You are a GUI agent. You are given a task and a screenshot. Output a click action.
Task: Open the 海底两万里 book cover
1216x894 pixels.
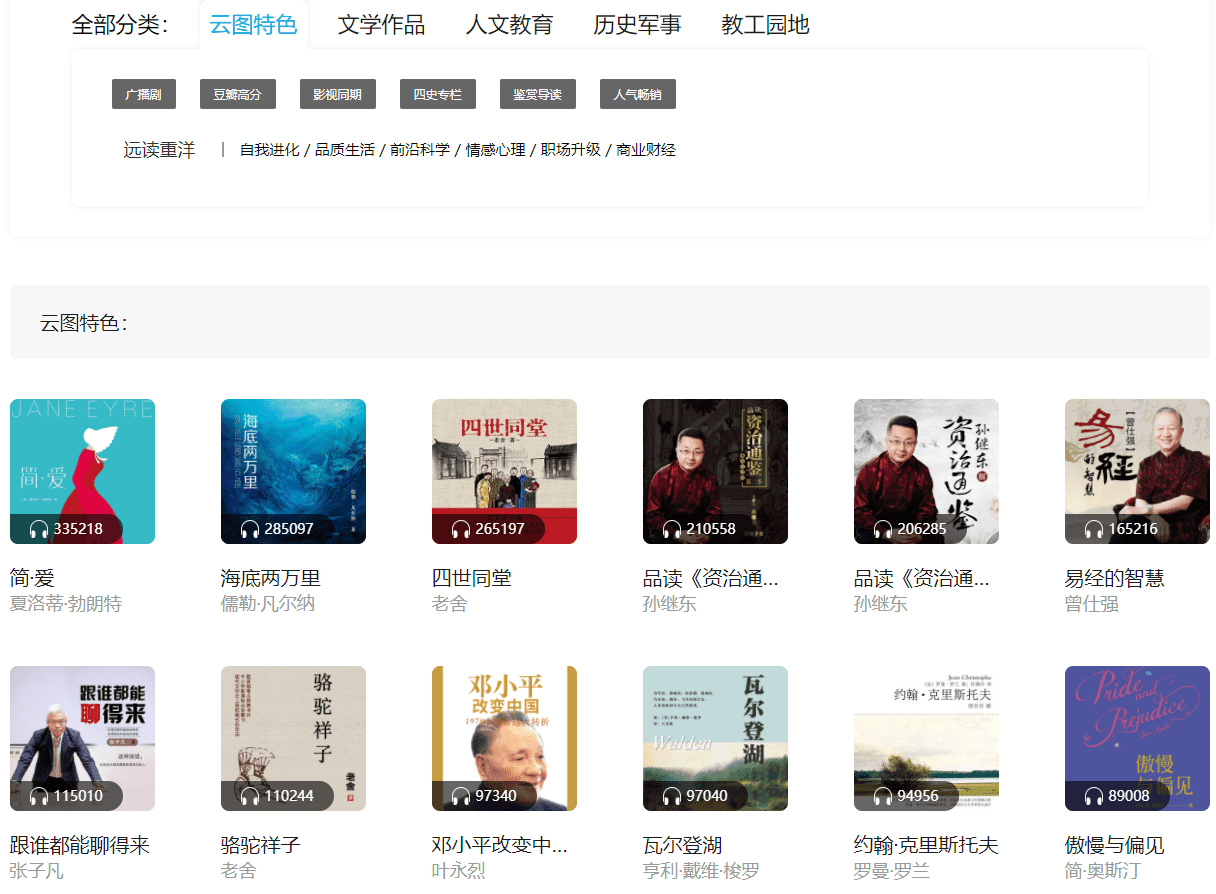click(293, 471)
